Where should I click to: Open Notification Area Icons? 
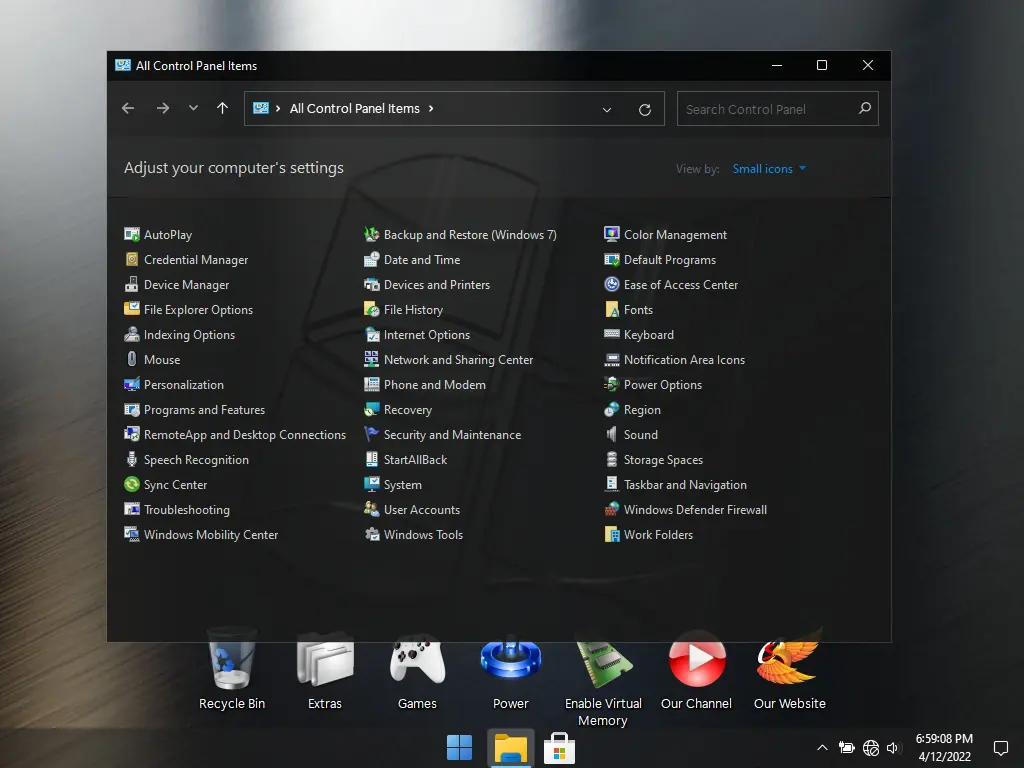[675, 359]
